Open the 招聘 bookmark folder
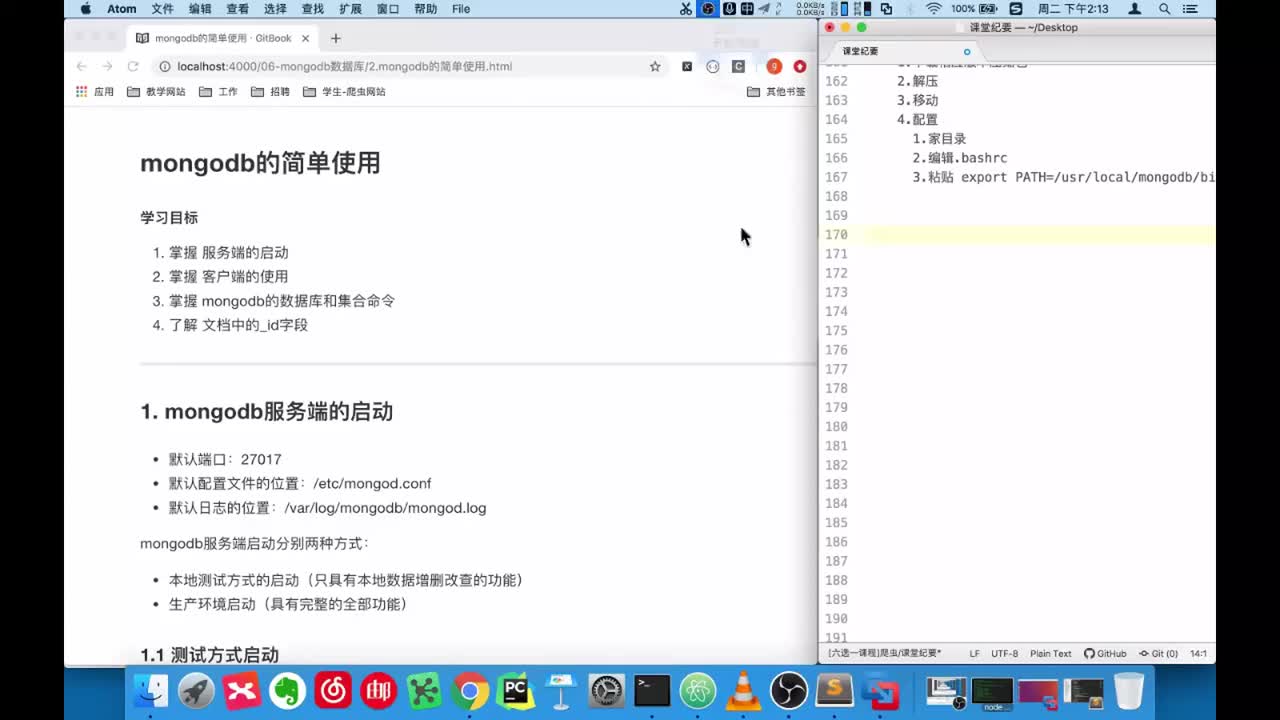This screenshot has width=1280, height=720. point(271,91)
